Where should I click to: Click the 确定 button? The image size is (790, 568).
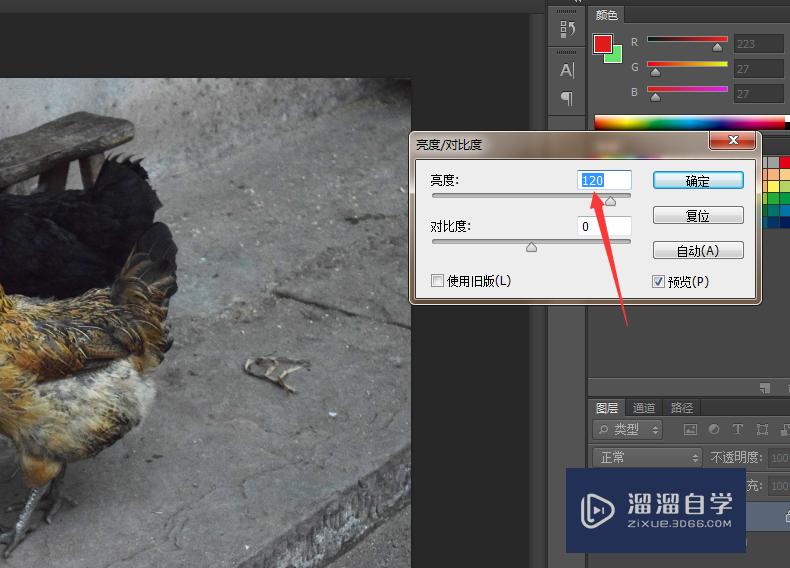click(x=698, y=181)
